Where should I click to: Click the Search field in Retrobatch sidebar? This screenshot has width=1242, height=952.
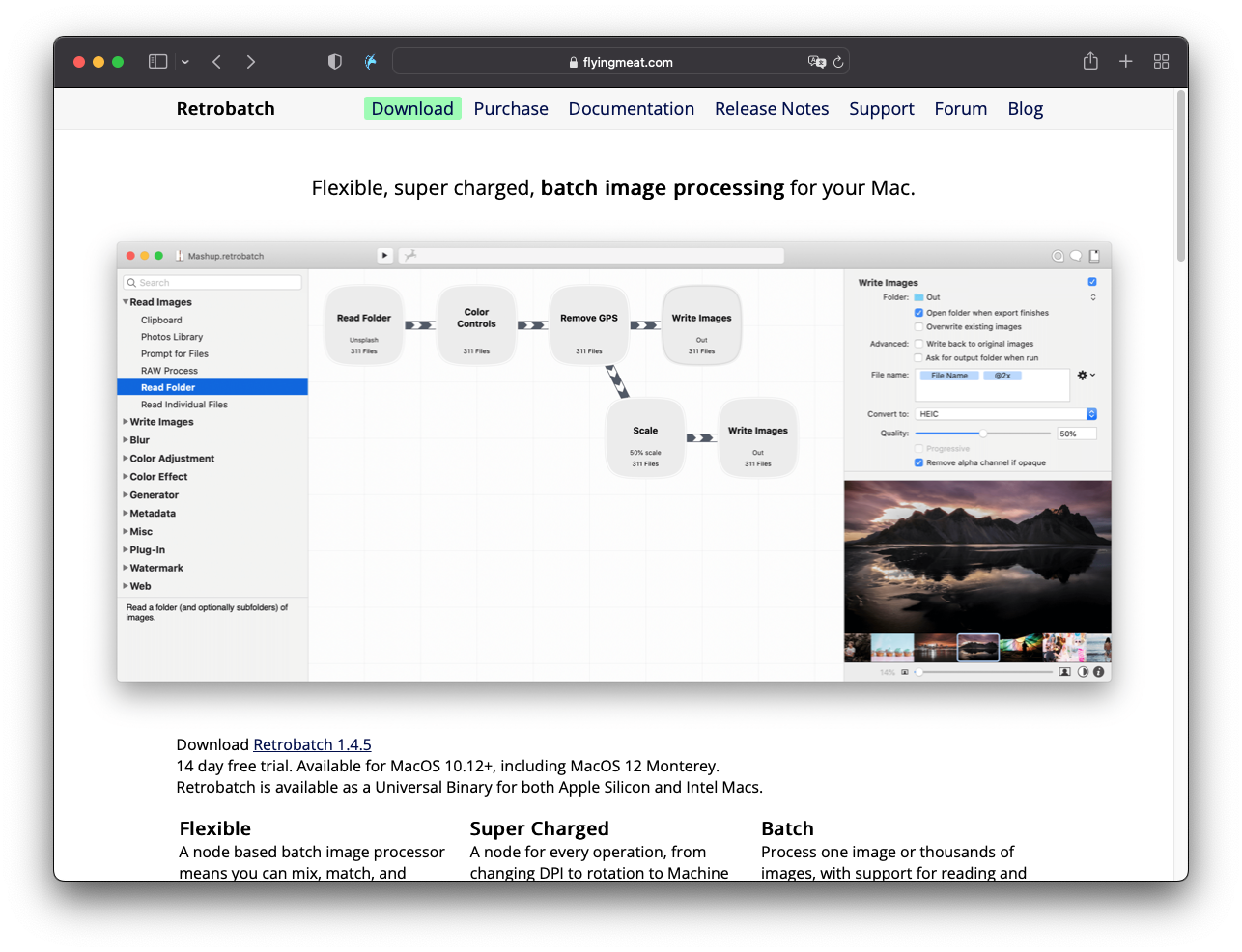212,283
